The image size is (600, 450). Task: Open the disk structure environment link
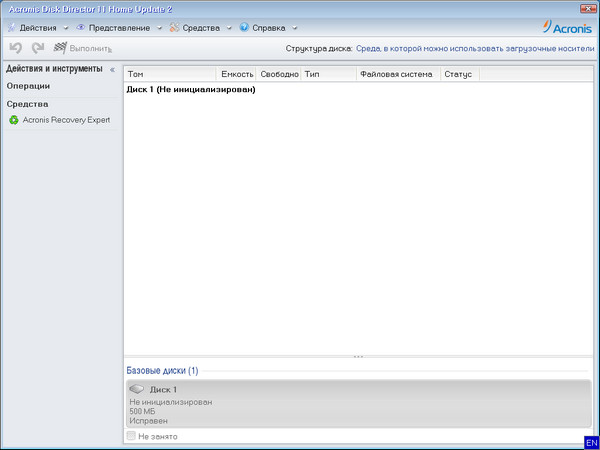click(x=475, y=49)
